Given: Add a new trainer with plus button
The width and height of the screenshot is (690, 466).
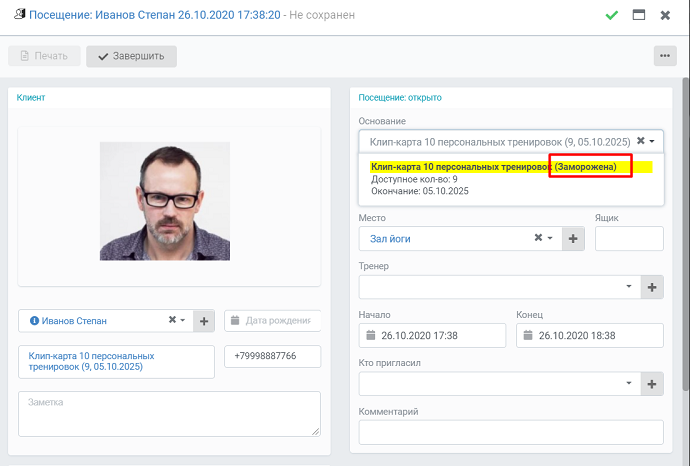Looking at the screenshot, I should (x=652, y=287).
